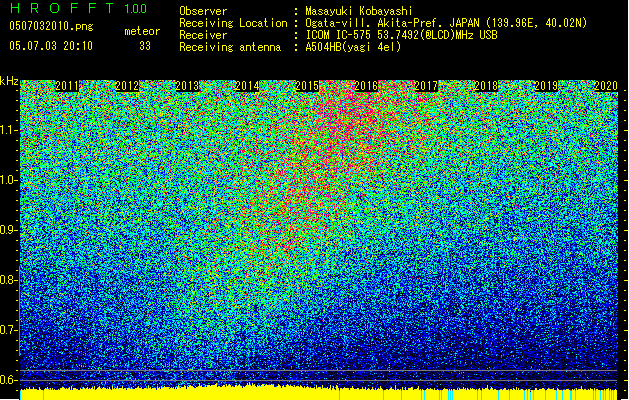Click the 2019 time marker
Screen dimensions: 629x400
546,86
